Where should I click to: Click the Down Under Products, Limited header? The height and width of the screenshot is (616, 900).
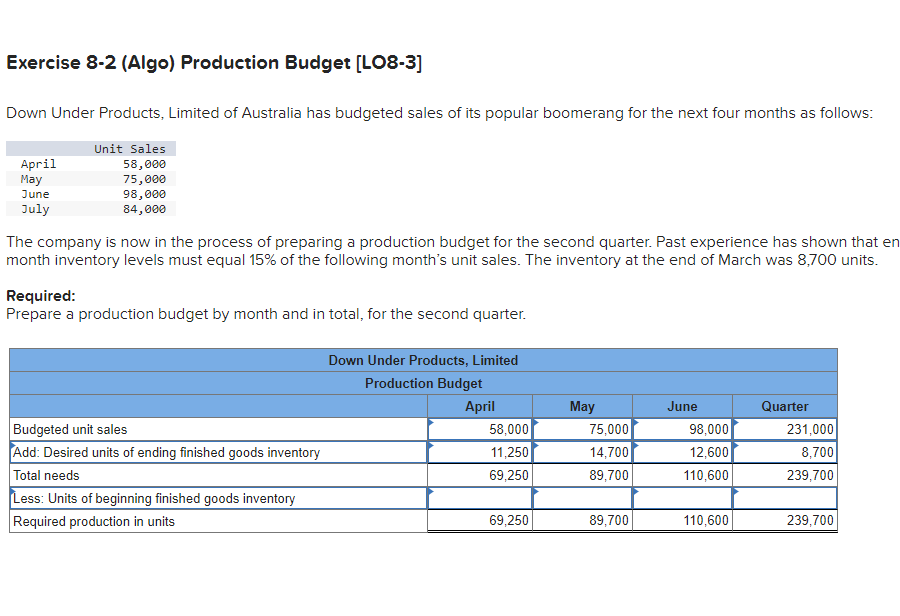pyautogui.click(x=423, y=360)
